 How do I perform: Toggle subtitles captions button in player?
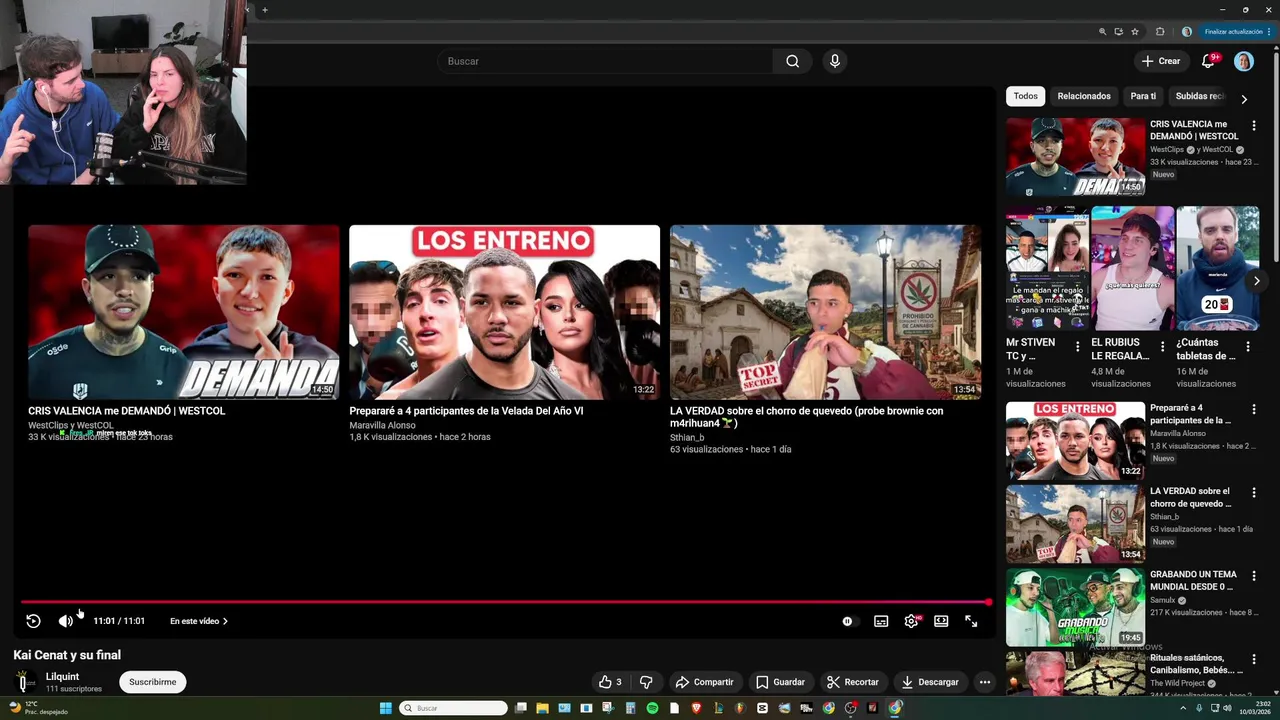881,621
